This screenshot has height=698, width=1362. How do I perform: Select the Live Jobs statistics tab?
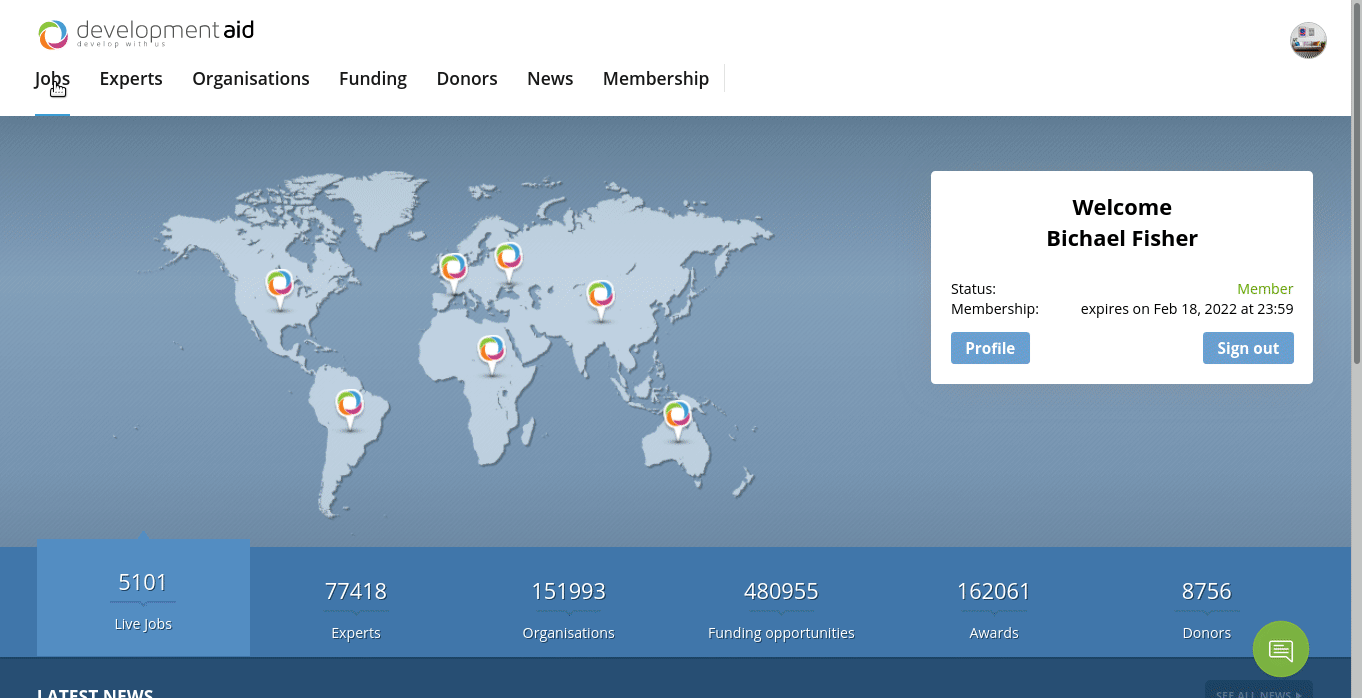[143, 598]
